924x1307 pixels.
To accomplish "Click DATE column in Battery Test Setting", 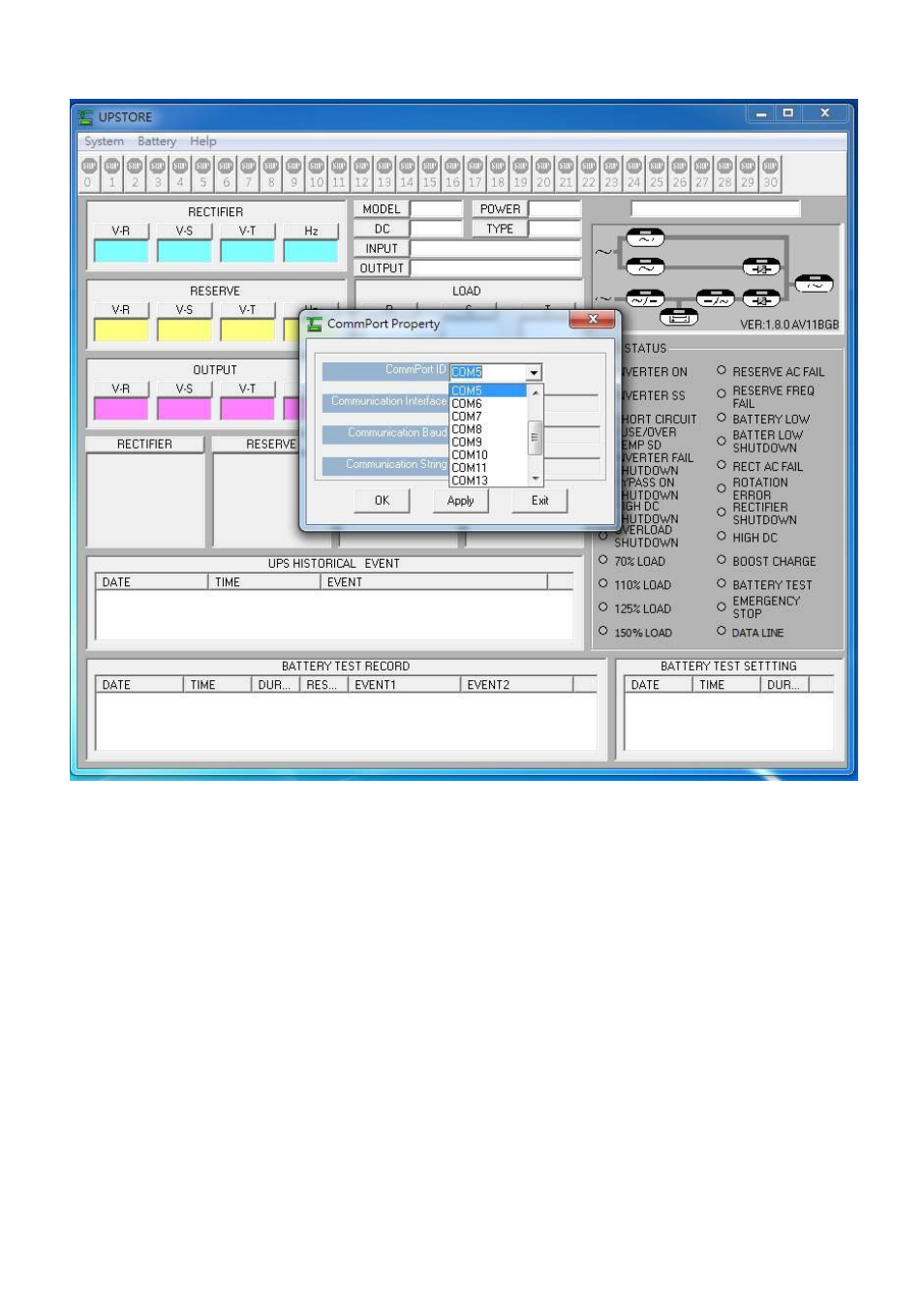I will [x=659, y=685].
